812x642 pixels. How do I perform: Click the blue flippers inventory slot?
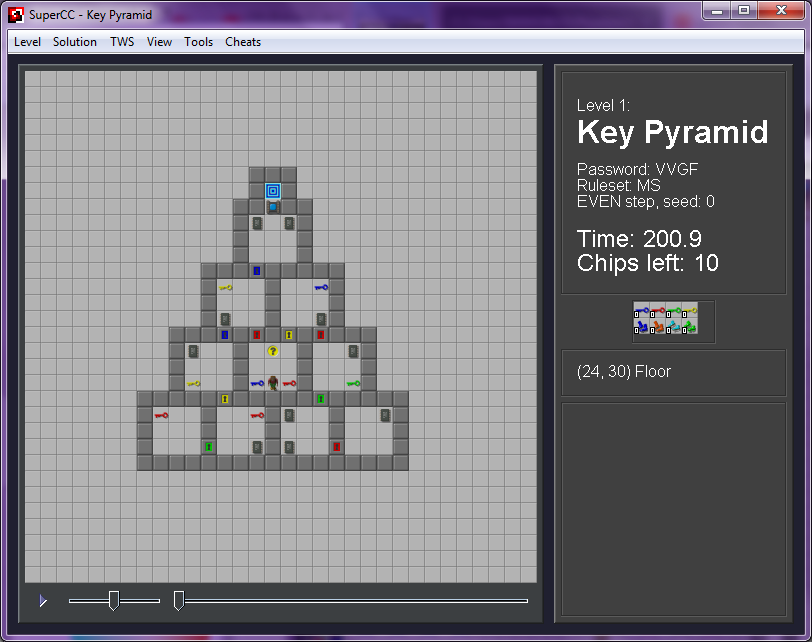[641, 326]
